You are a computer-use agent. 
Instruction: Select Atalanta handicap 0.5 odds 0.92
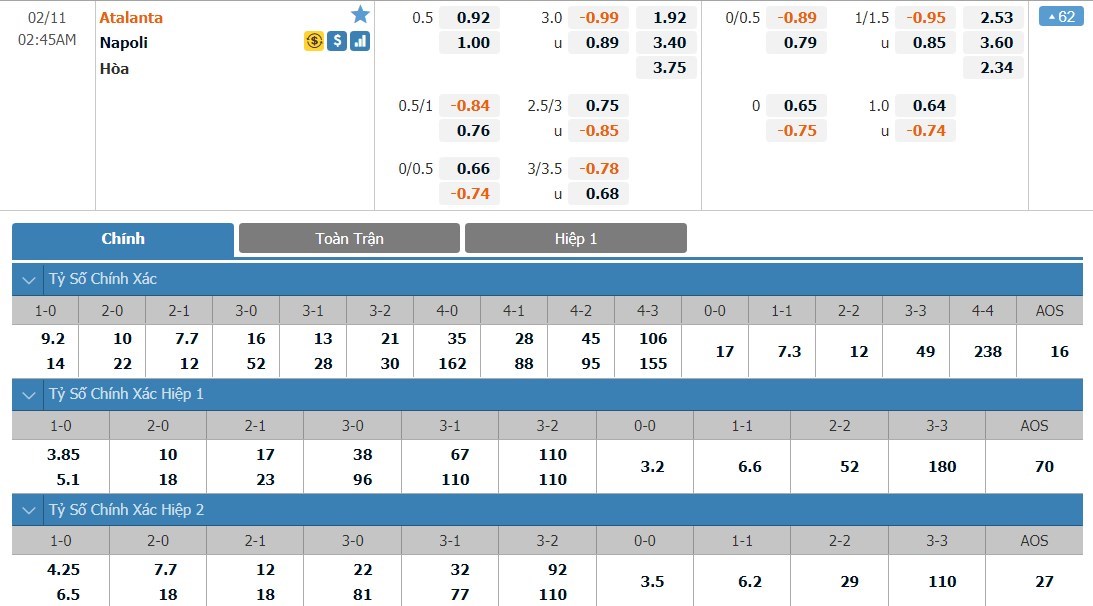(x=473, y=17)
